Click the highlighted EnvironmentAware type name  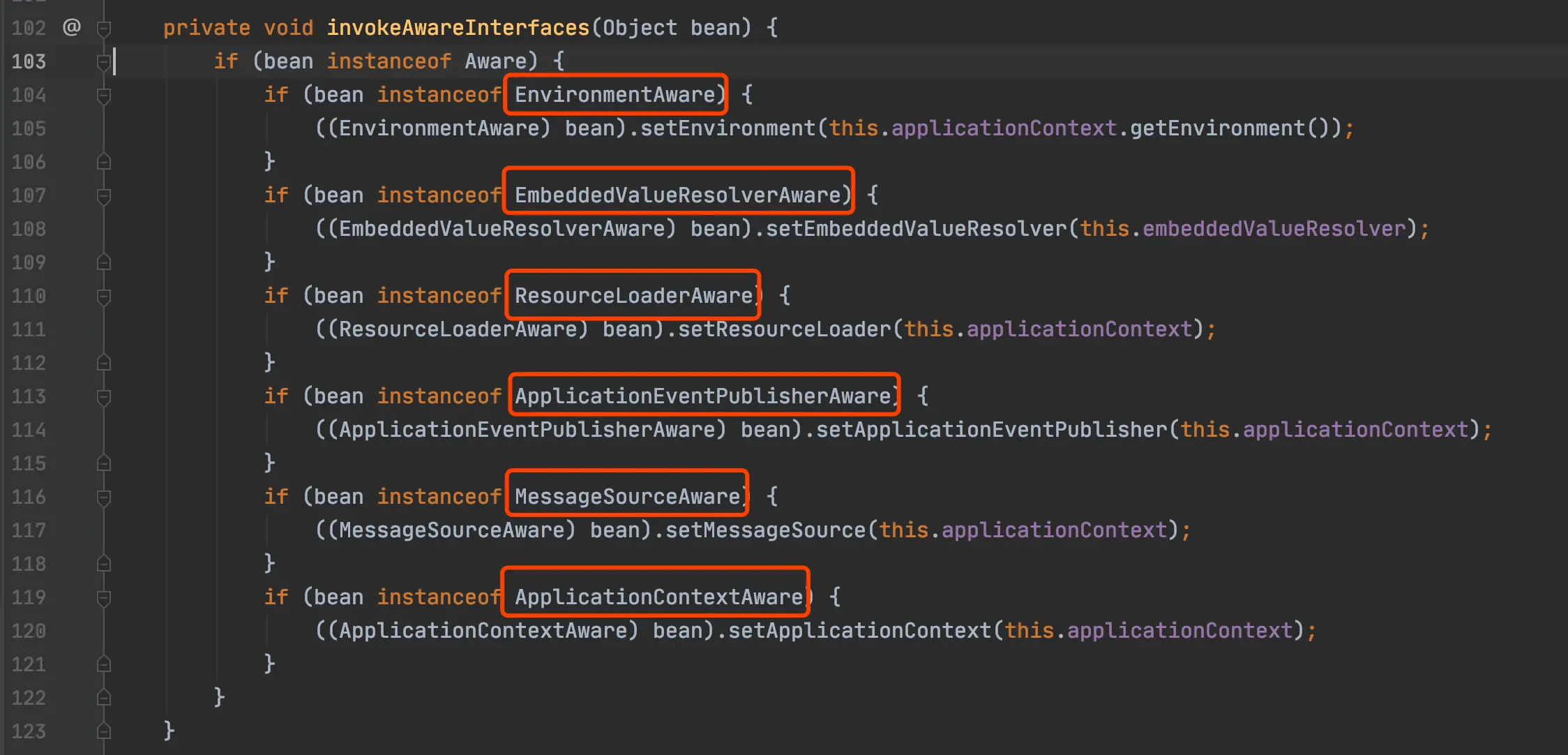tap(615, 95)
